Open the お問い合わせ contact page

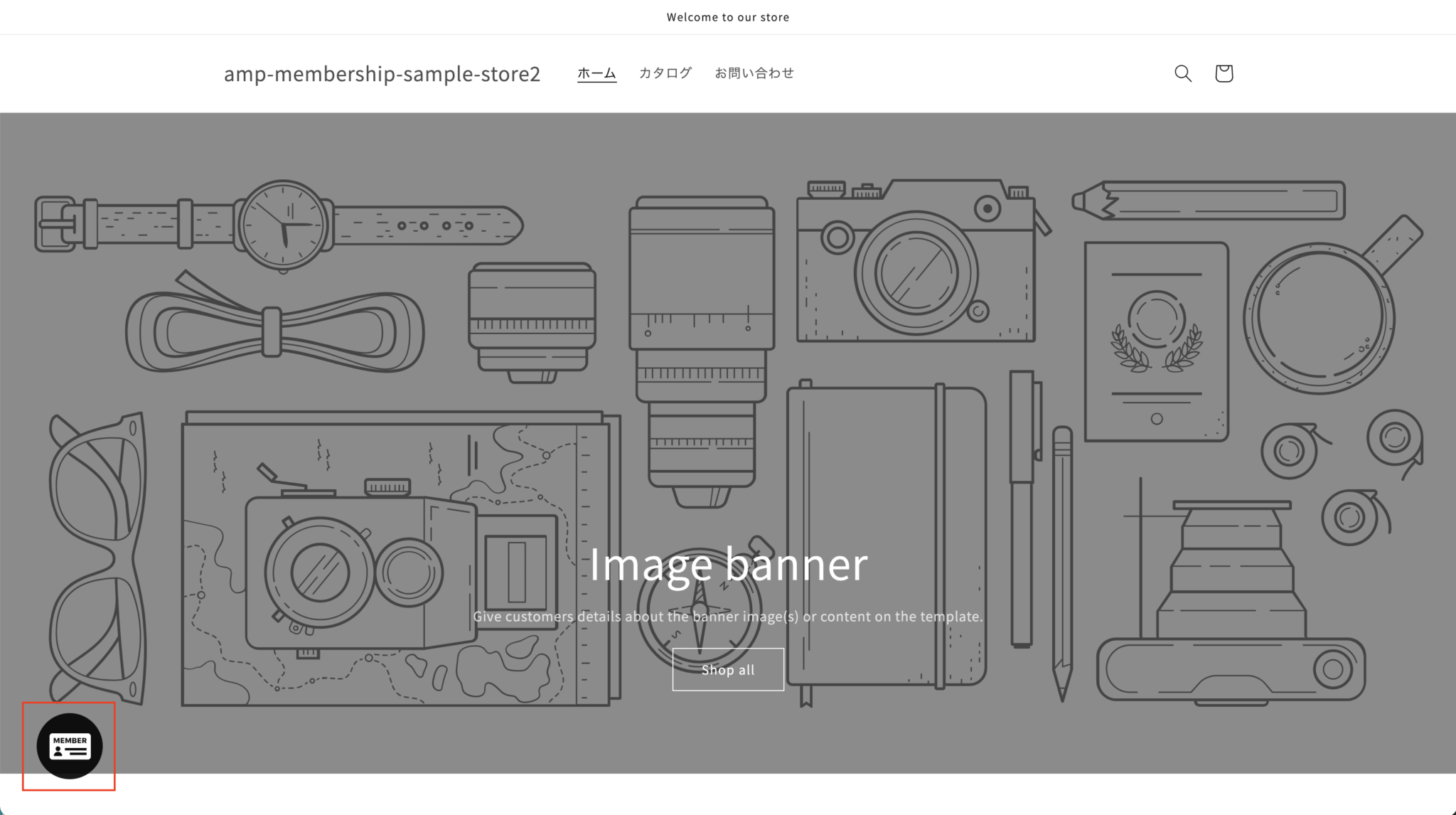point(754,73)
